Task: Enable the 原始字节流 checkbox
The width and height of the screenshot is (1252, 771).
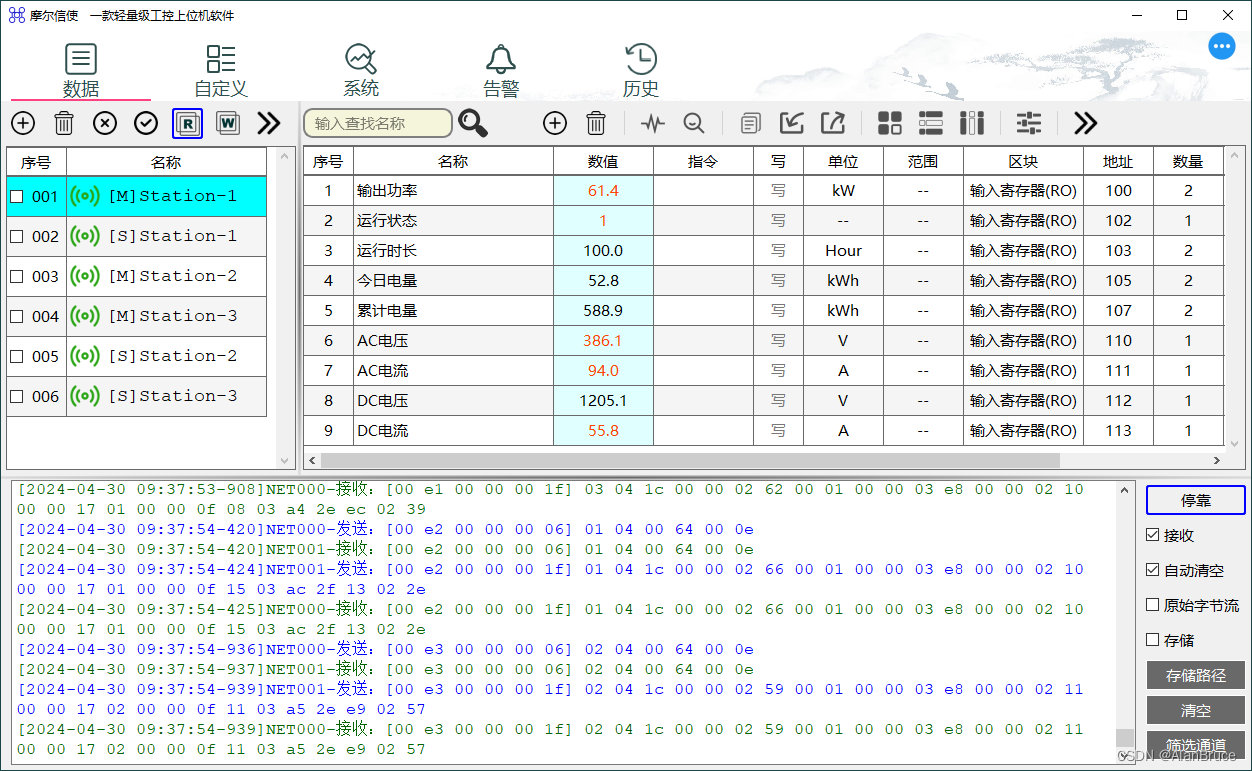Action: [1153, 605]
